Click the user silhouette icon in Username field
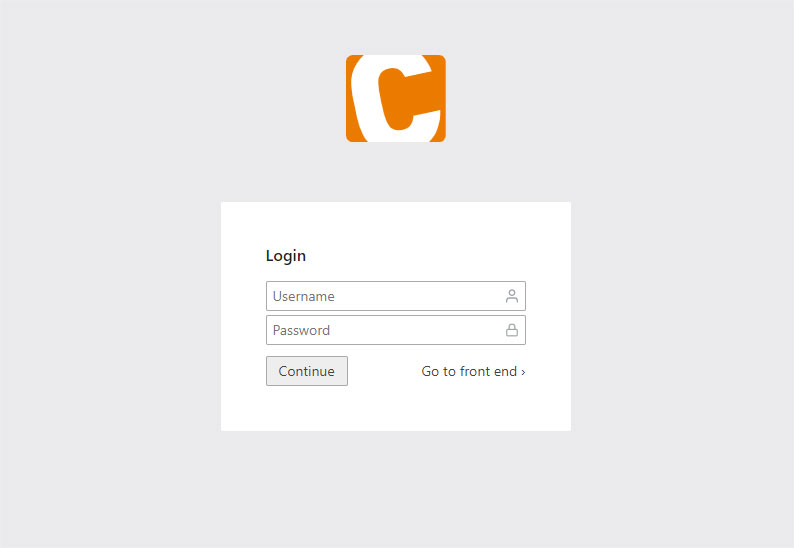 [511, 296]
